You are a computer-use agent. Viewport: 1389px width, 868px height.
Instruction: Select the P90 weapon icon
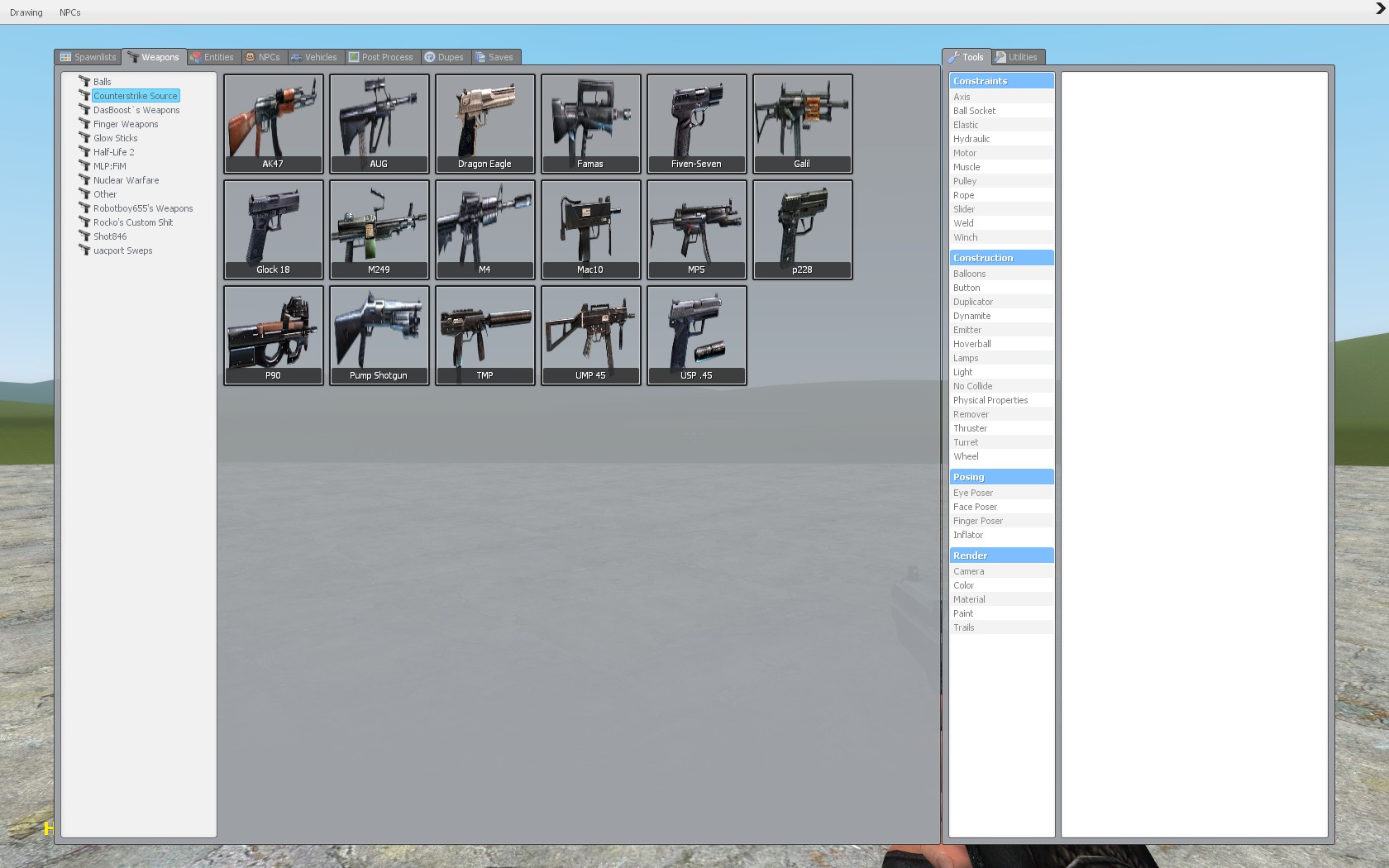click(273, 335)
